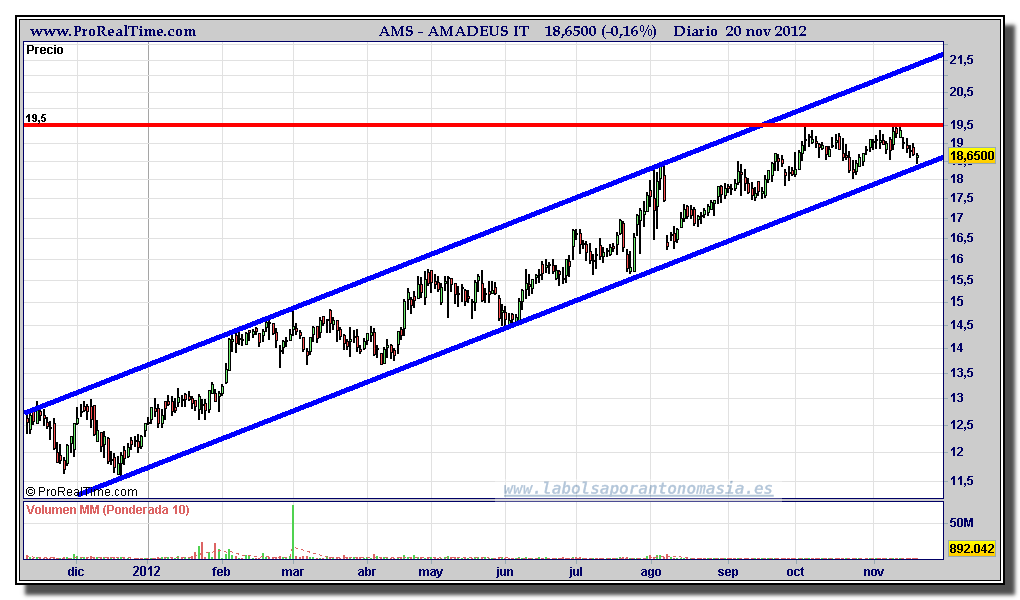Viewport: 1020px width, 600px height.
Task: Click the tall green March volume spike
Action: click(x=293, y=531)
